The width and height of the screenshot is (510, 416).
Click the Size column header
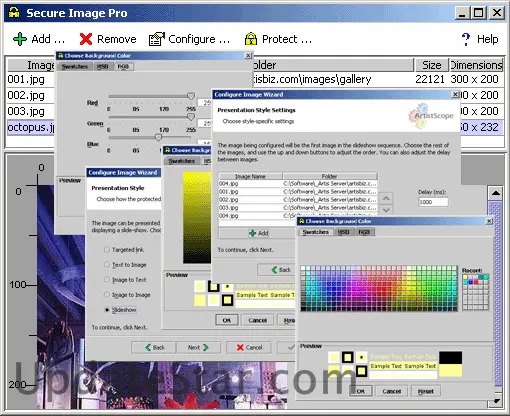432,65
